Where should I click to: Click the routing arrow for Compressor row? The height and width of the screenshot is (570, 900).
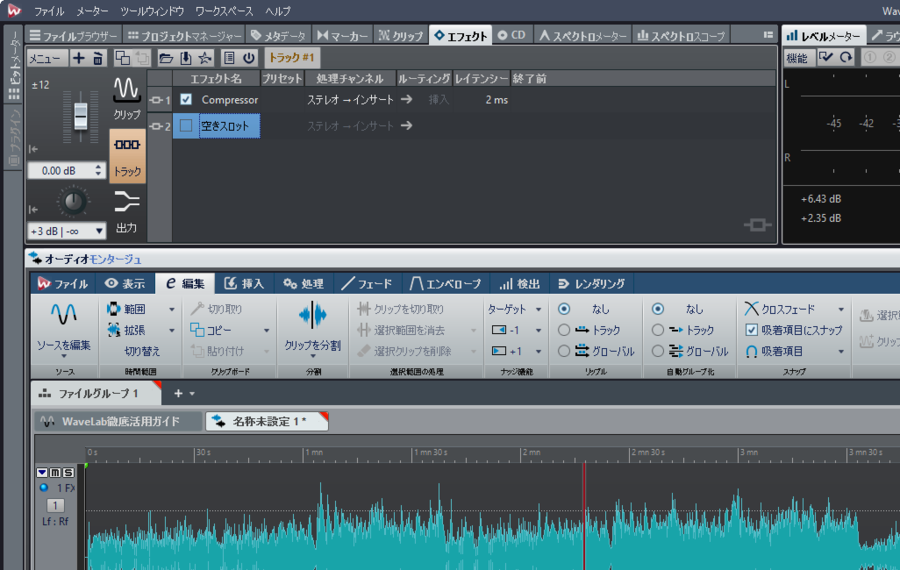point(406,99)
